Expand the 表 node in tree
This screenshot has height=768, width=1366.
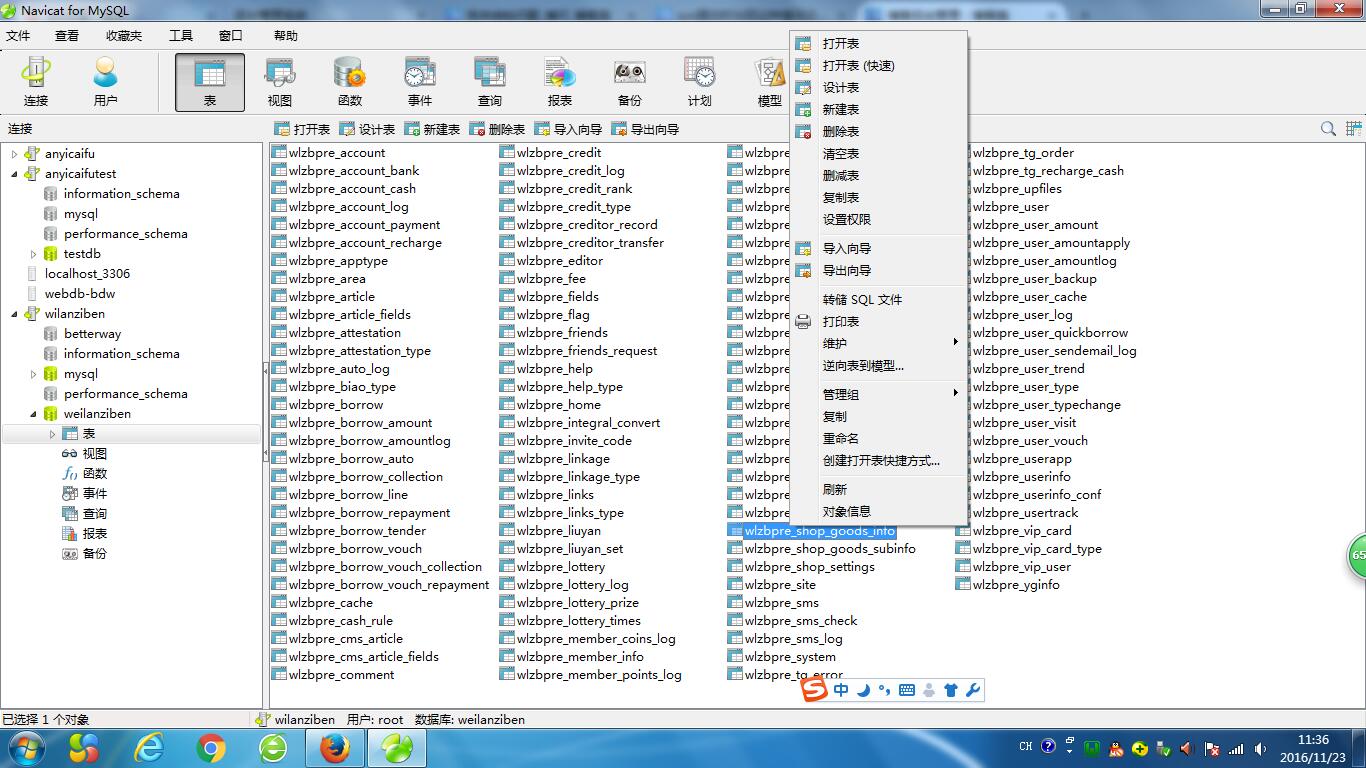click(x=52, y=434)
